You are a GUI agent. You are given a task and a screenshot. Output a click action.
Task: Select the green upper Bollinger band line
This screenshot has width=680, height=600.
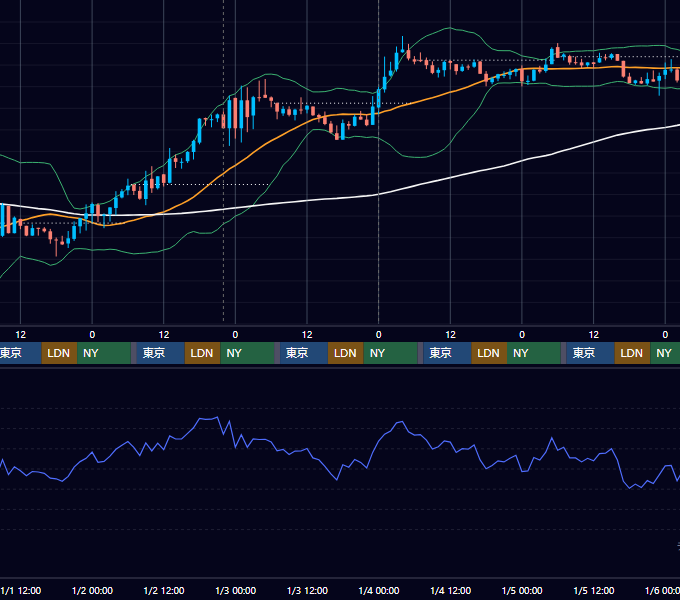point(450,28)
